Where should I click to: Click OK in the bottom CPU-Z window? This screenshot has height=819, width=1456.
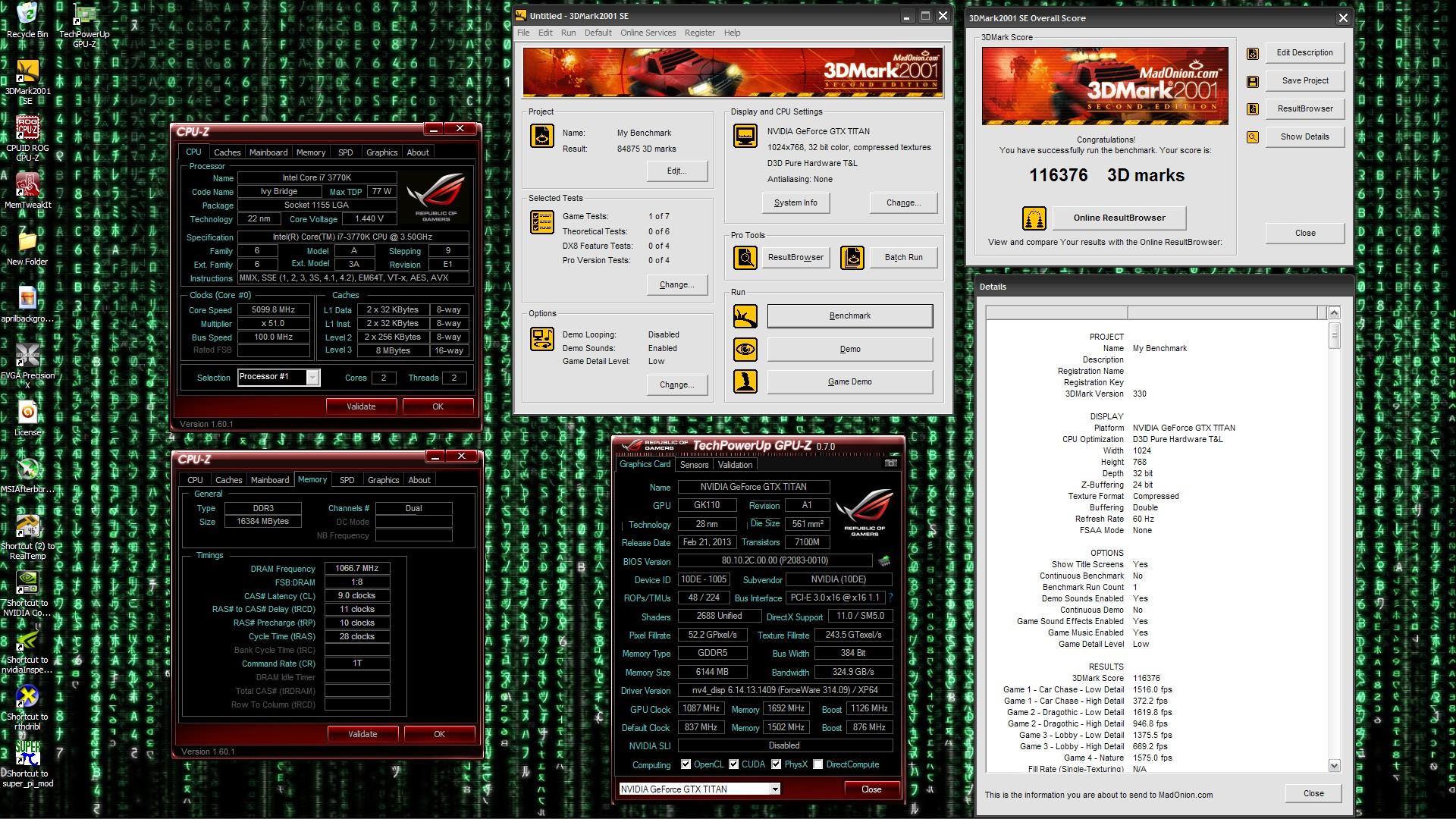[x=439, y=734]
